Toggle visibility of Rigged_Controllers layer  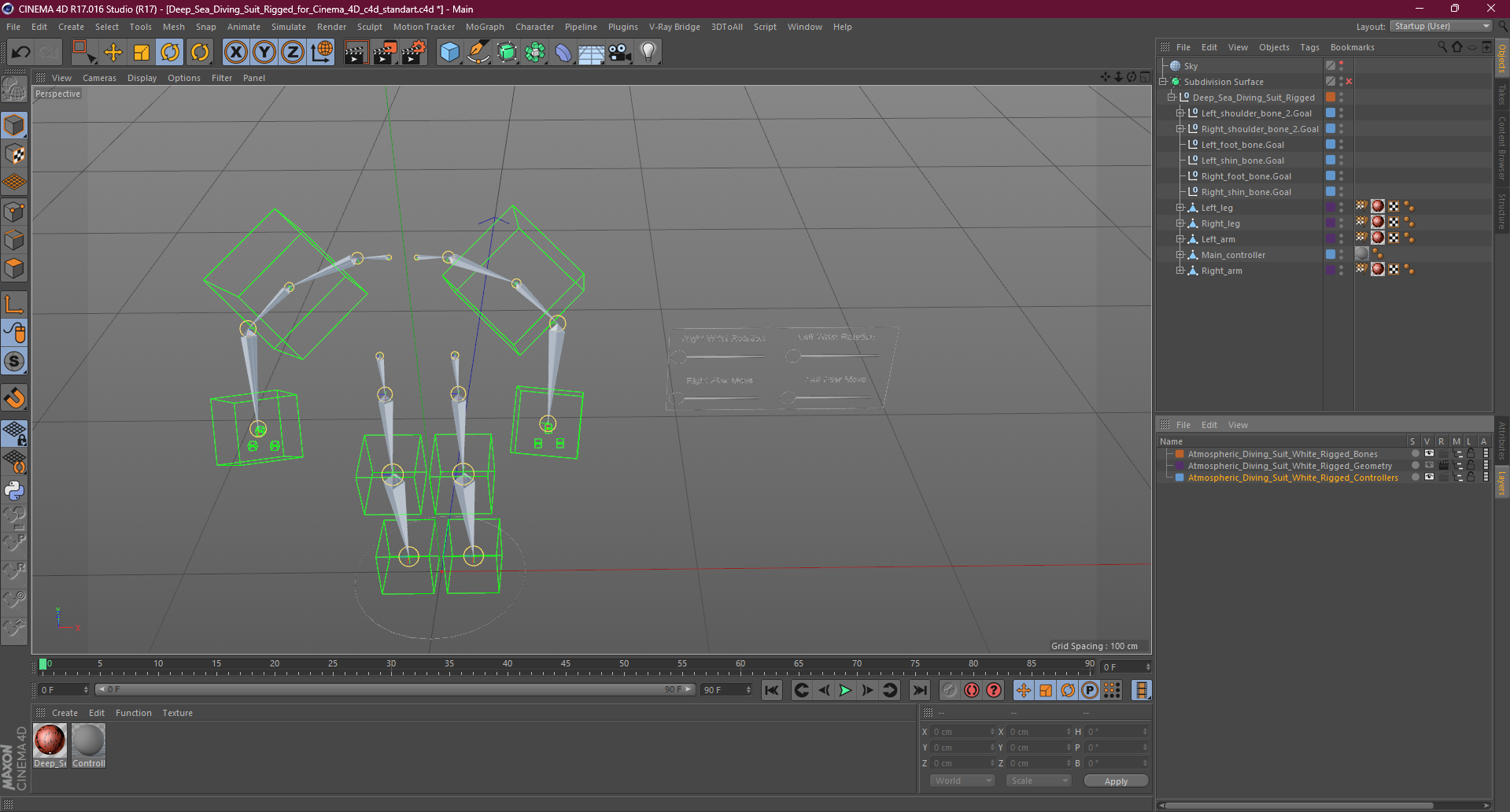pos(1429,478)
